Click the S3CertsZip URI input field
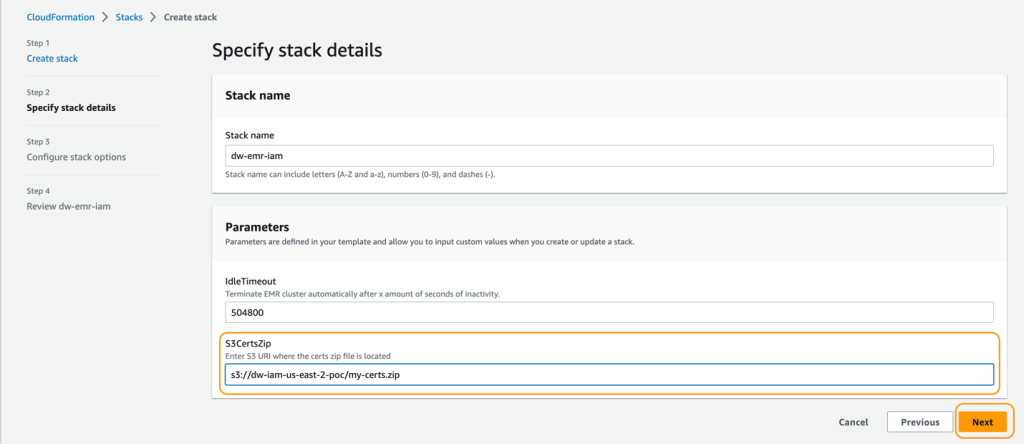Viewport: 1024px width, 444px height. 609,375
